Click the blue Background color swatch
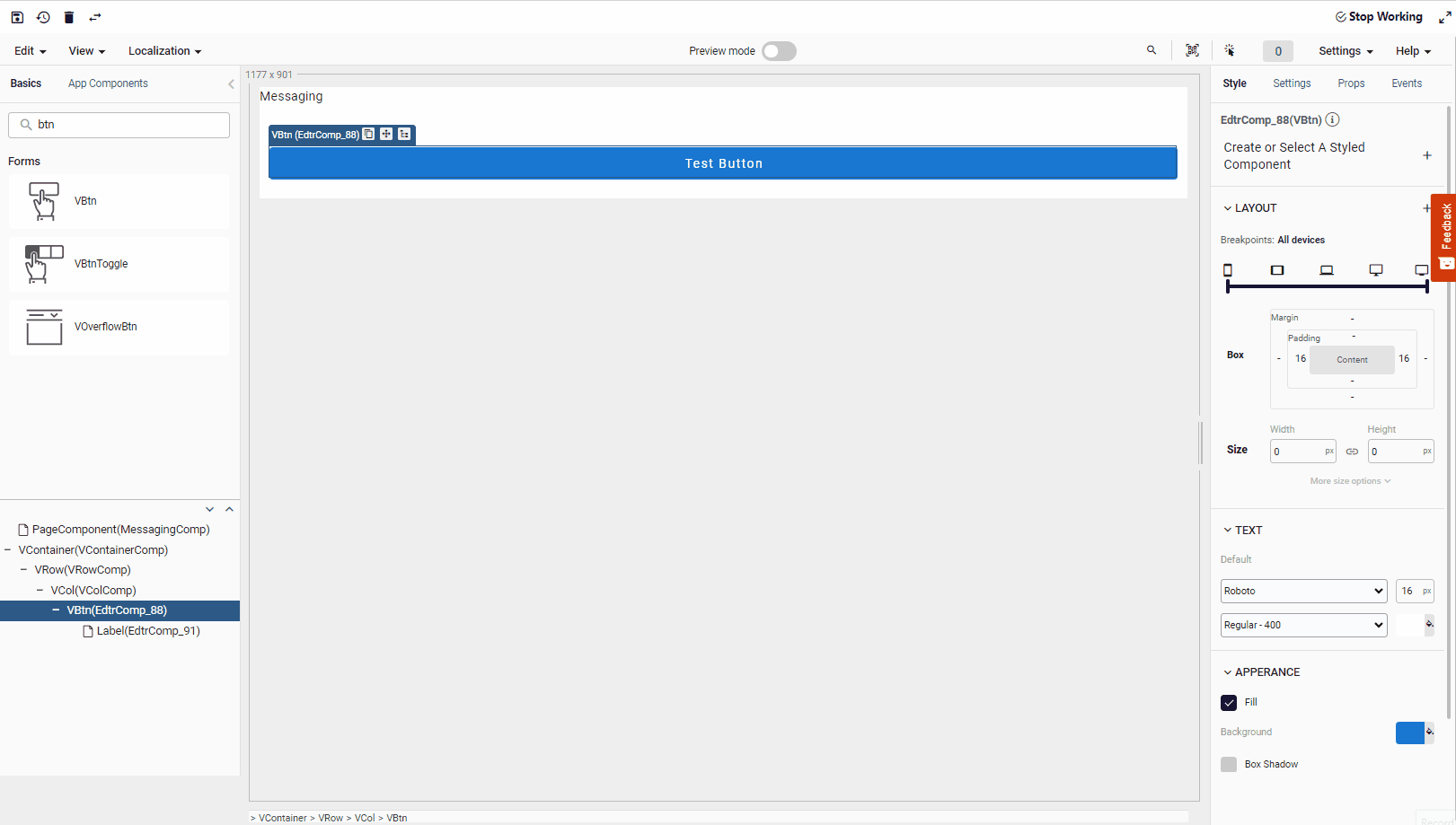 point(1409,733)
